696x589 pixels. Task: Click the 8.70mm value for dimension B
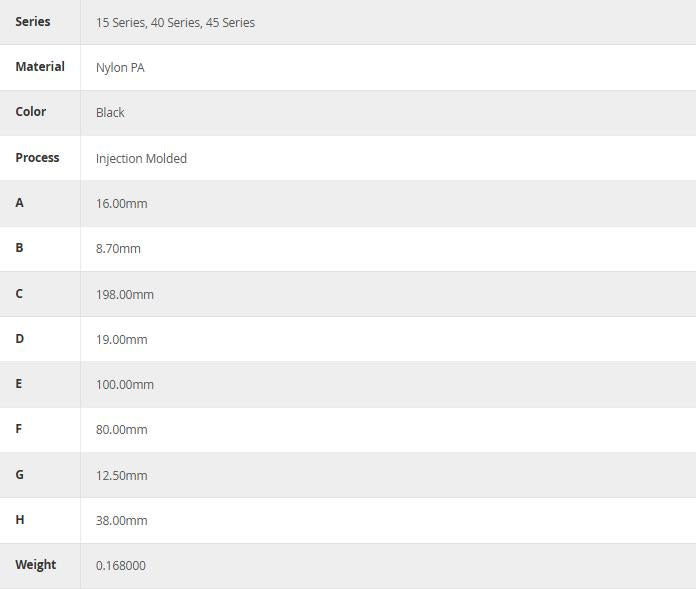(118, 248)
